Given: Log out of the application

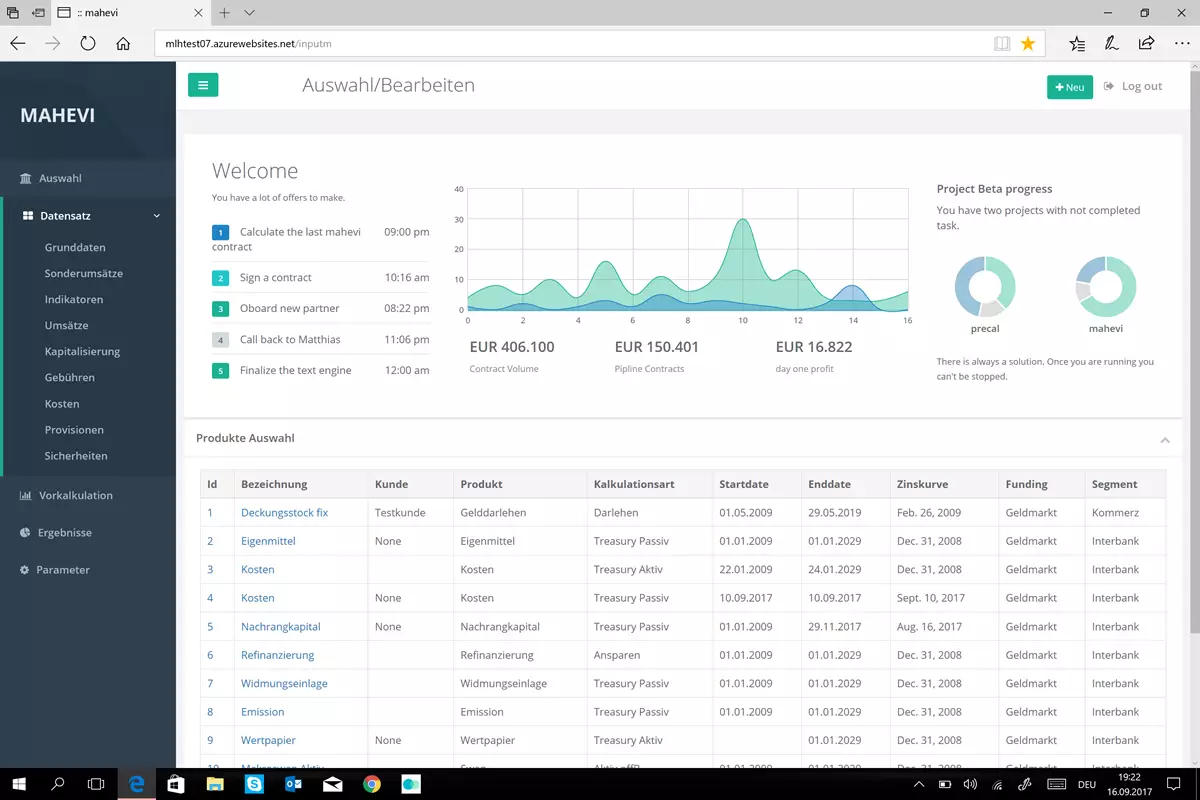Looking at the screenshot, I should (1133, 86).
